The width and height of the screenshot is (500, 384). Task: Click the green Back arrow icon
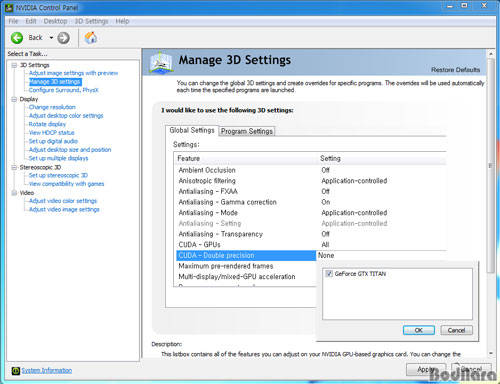pyautogui.click(x=17, y=38)
